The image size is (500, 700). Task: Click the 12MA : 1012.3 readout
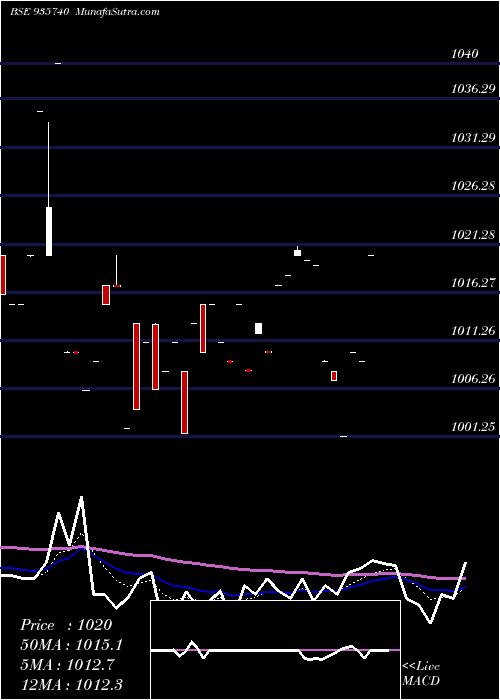pyautogui.click(x=71, y=684)
